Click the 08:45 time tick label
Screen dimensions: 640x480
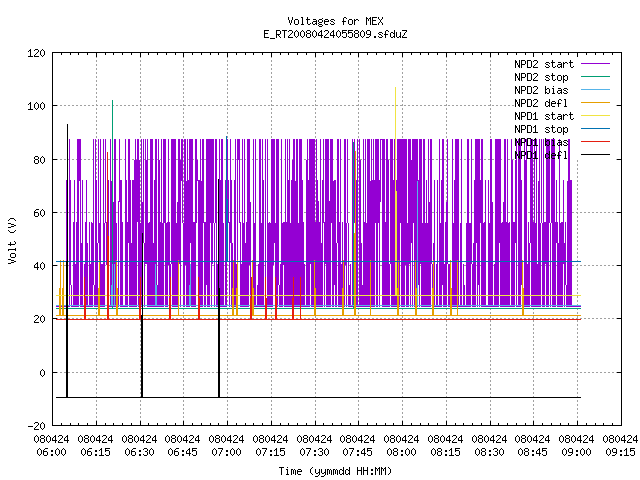pos(533,453)
